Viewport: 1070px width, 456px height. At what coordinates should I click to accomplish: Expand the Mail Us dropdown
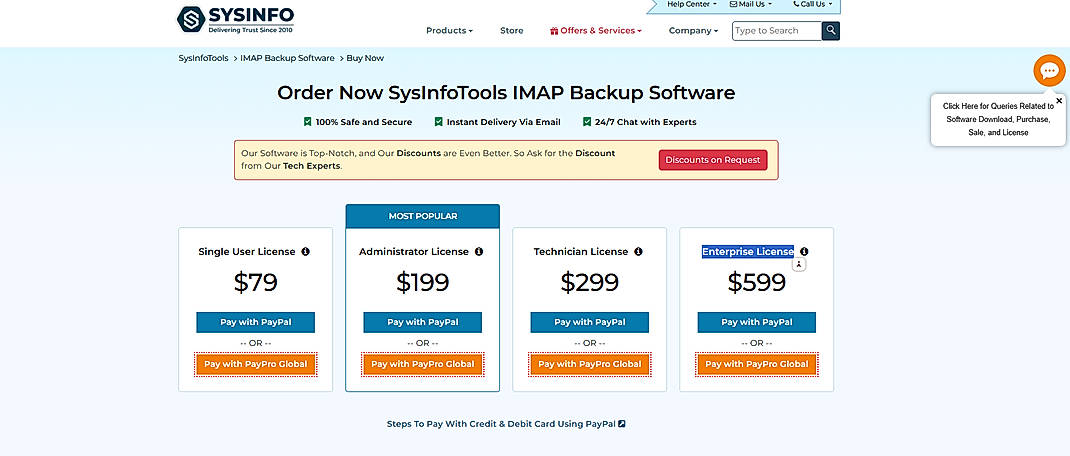pyautogui.click(x=751, y=4)
